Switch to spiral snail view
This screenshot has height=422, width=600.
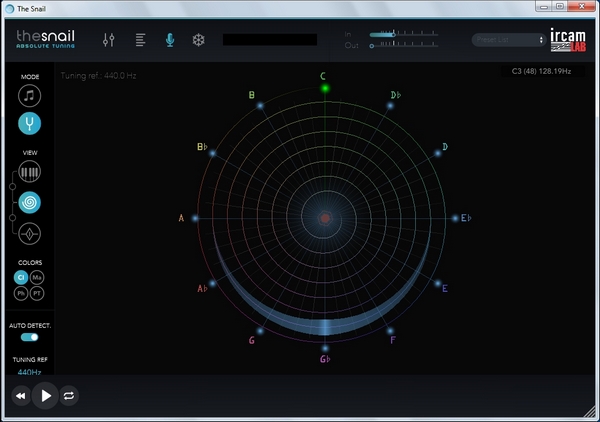29,202
